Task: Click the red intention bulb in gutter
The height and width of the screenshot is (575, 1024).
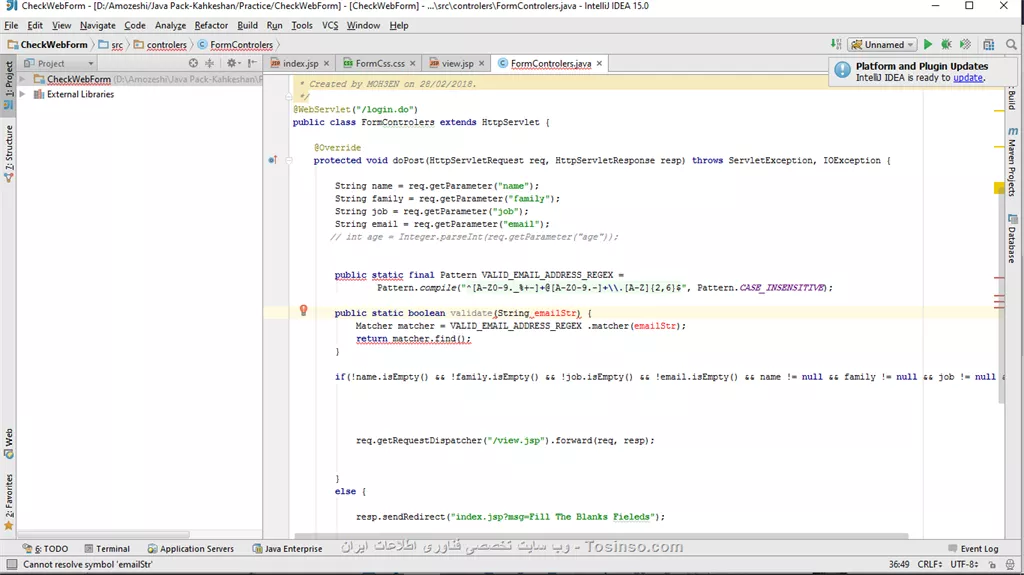Action: point(304,311)
